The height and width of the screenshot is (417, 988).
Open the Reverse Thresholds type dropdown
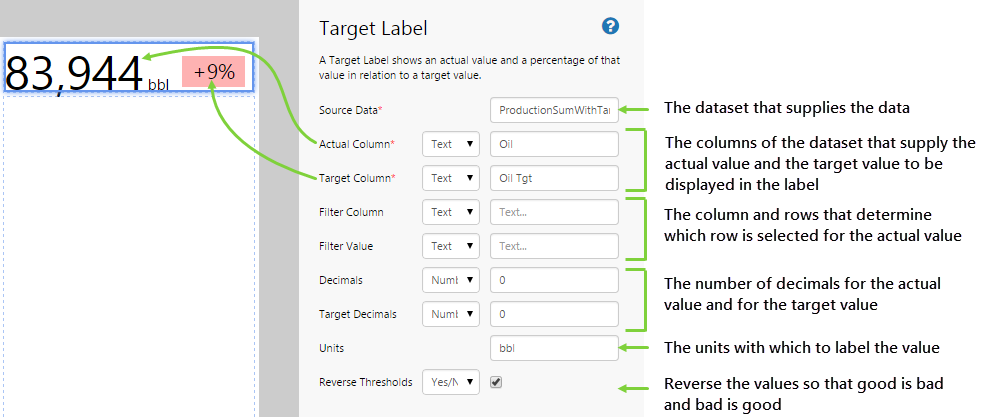451,382
